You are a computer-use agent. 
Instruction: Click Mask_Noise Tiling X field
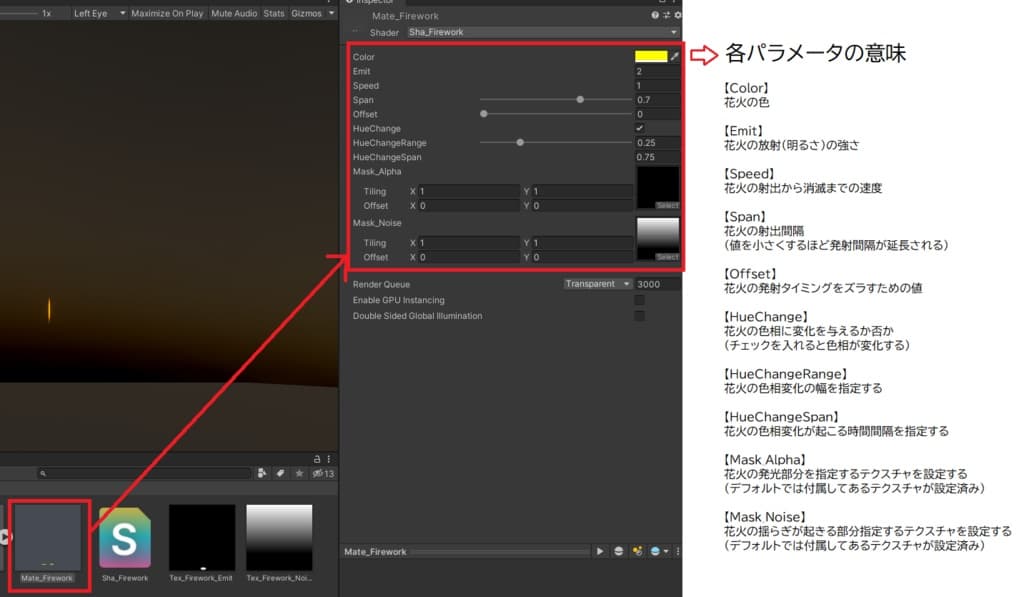pyautogui.click(x=469, y=243)
